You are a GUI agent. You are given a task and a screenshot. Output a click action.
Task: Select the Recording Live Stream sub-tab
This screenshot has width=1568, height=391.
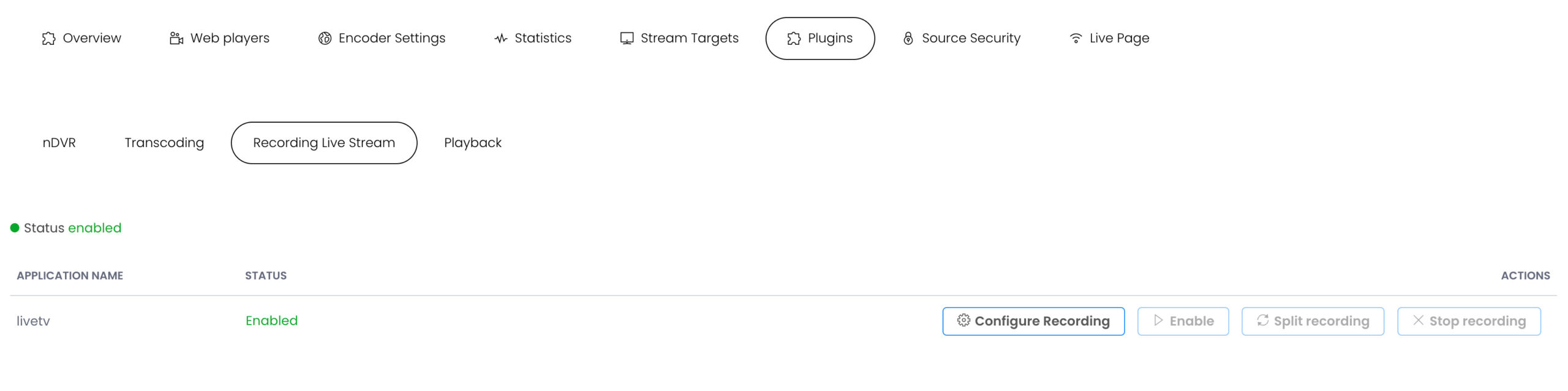(x=324, y=143)
